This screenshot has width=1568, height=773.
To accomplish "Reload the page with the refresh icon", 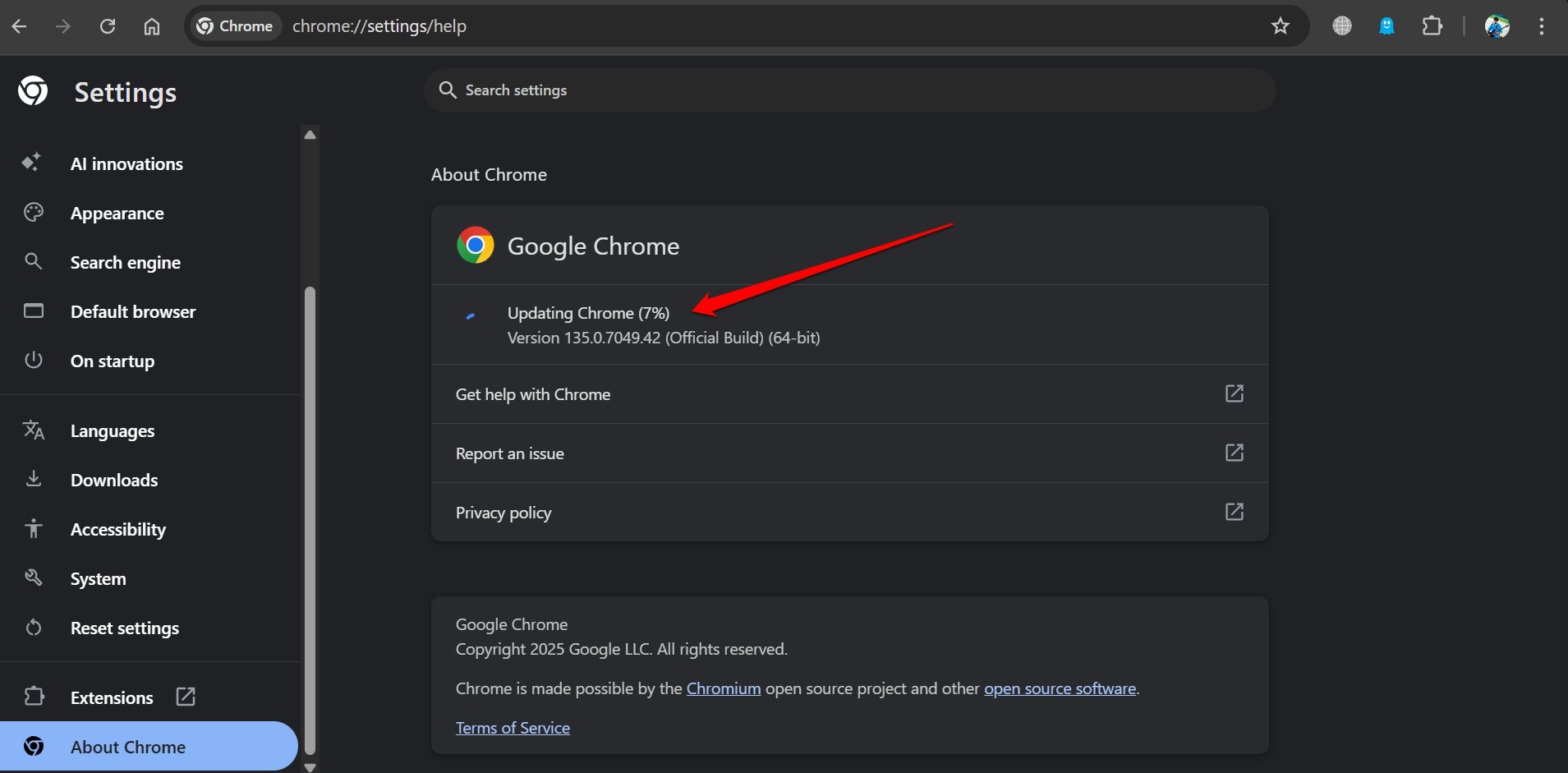I will [x=108, y=25].
